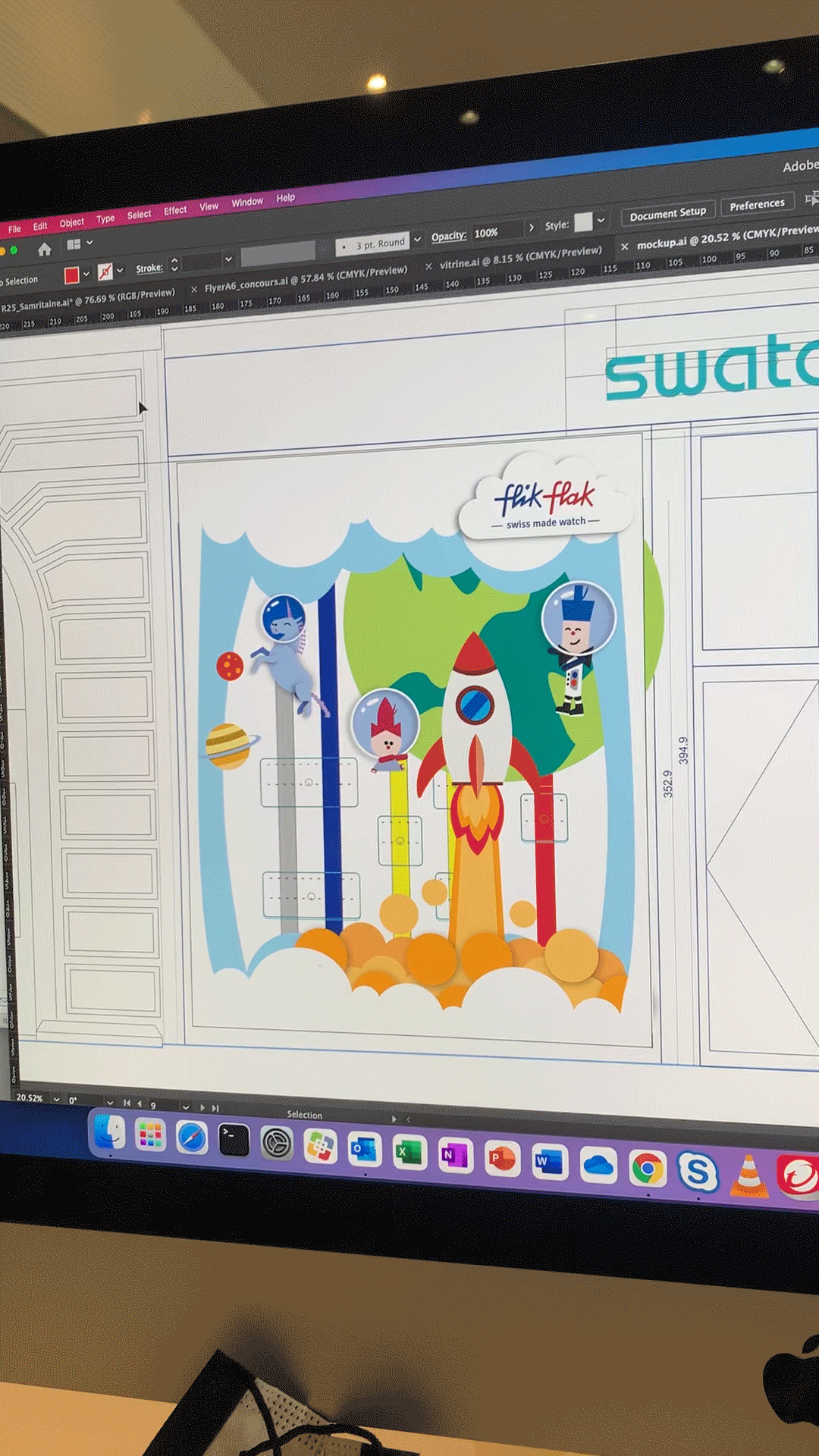Switch to FlyerA6_concours.ai tab
The height and width of the screenshot is (1456, 819).
tap(306, 279)
